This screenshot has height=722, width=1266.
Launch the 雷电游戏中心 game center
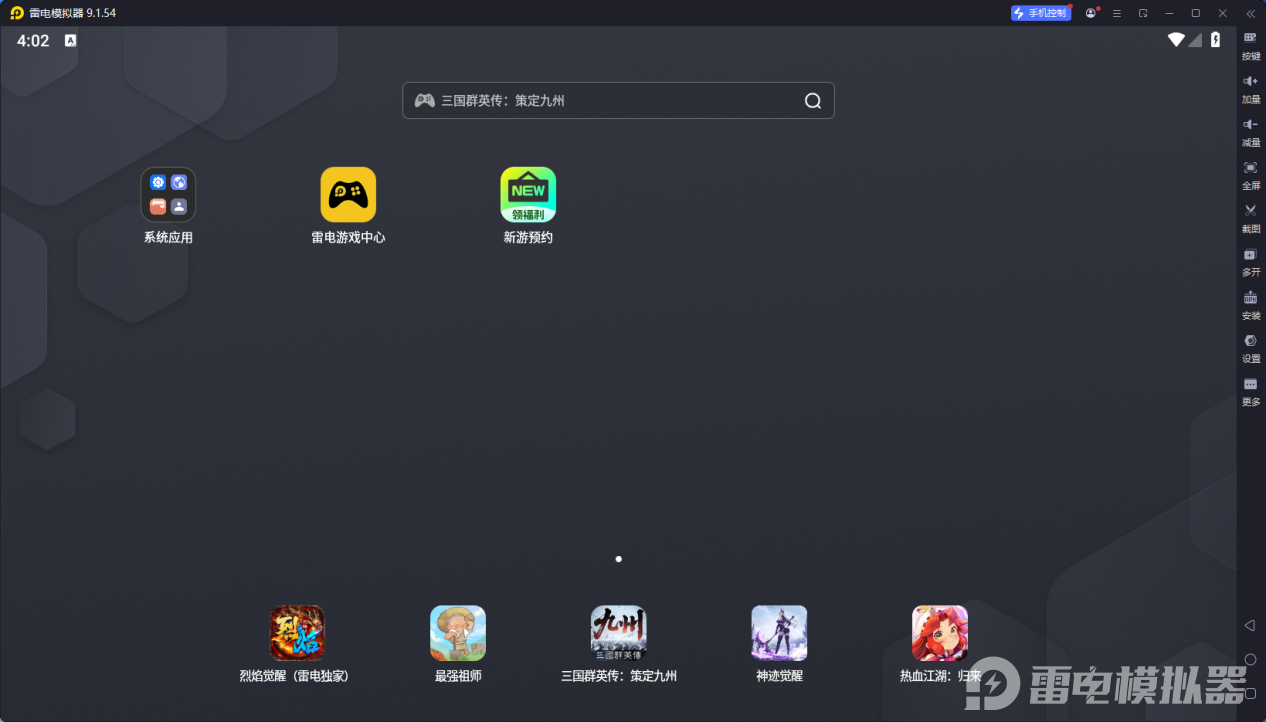pyautogui.click(x=348, y=195)
